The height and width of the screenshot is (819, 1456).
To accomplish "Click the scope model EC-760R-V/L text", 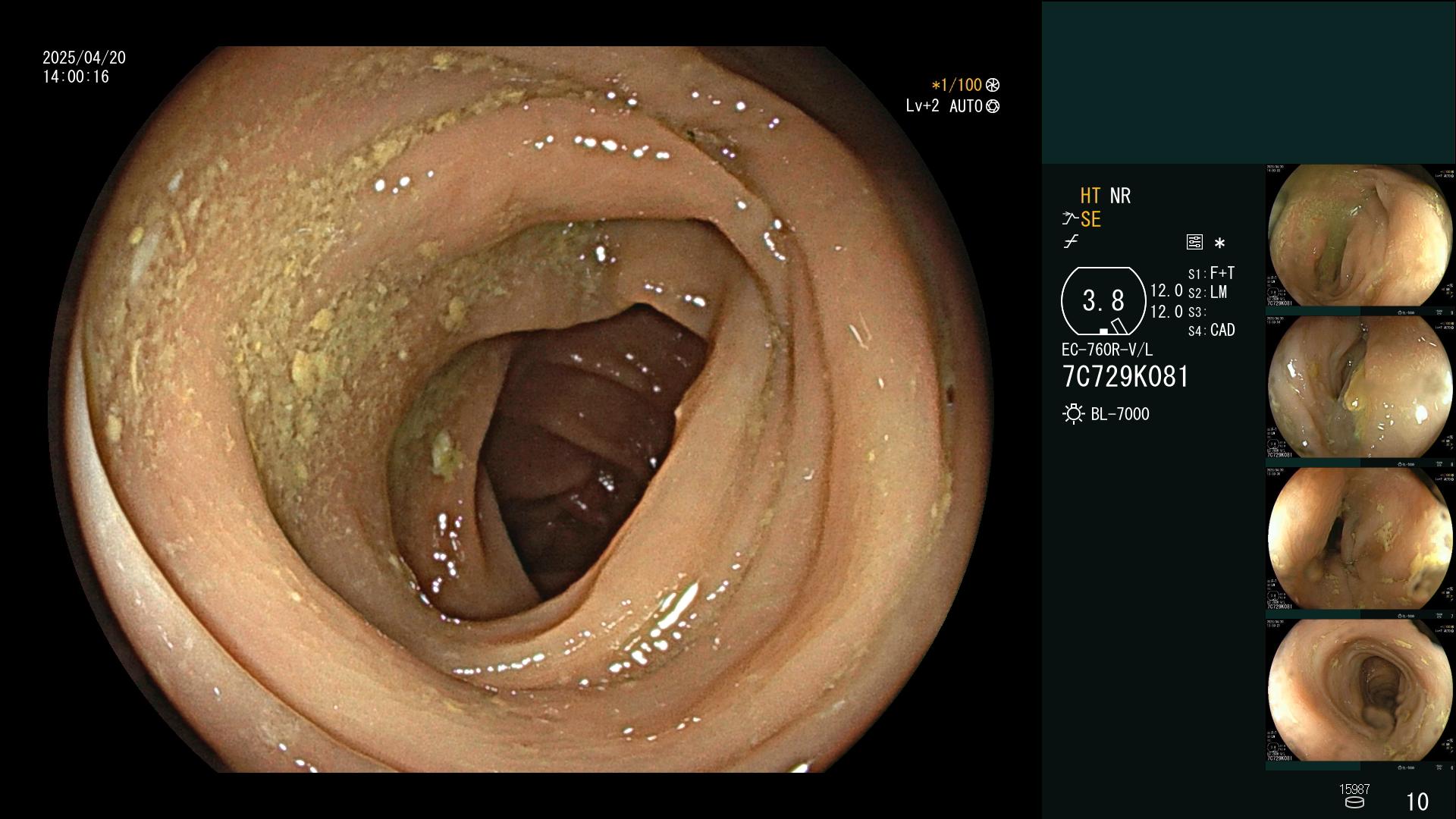I will click(x=1106, y=350).
